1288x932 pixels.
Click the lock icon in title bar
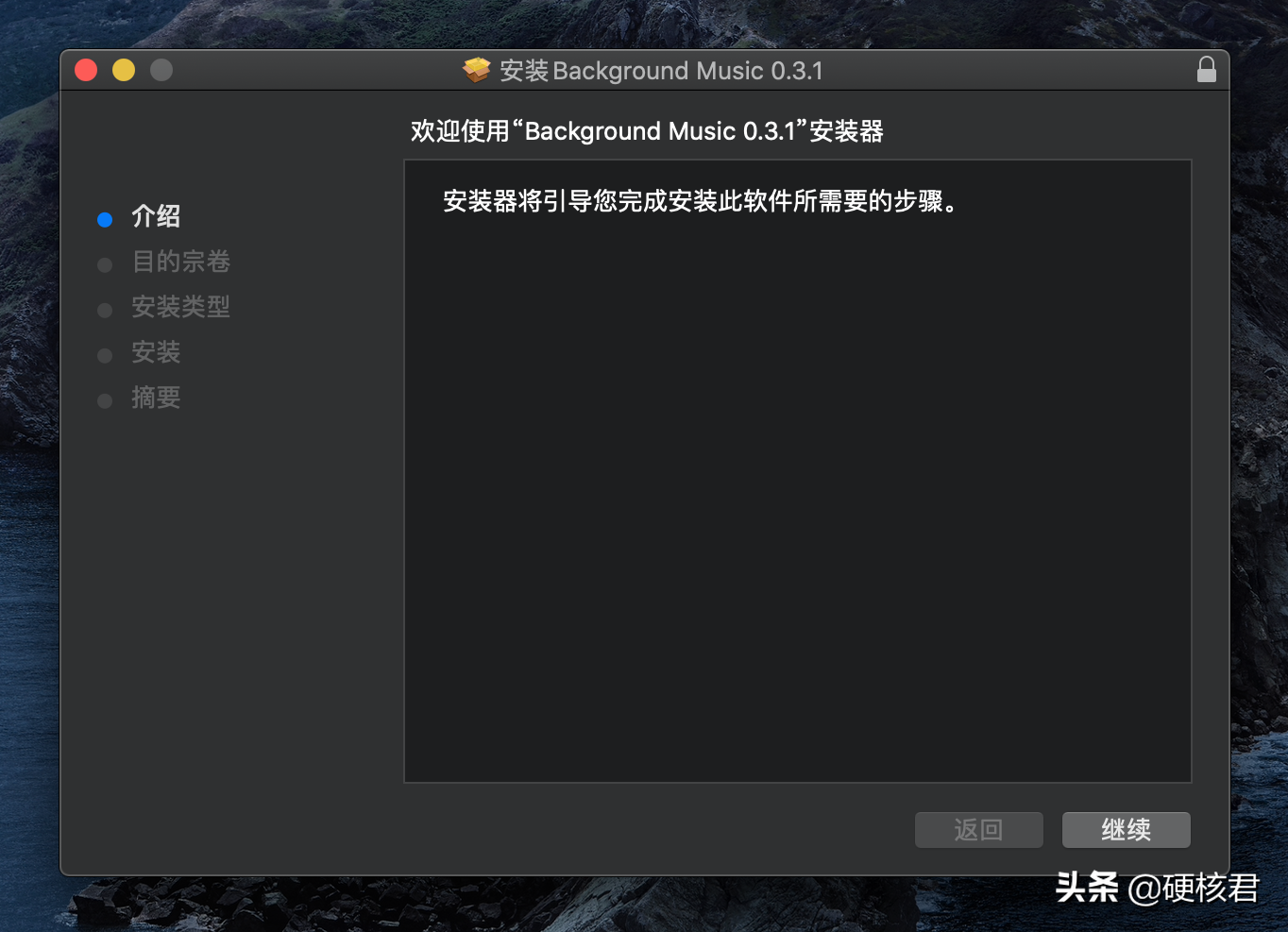click(x=1207, y=70)
